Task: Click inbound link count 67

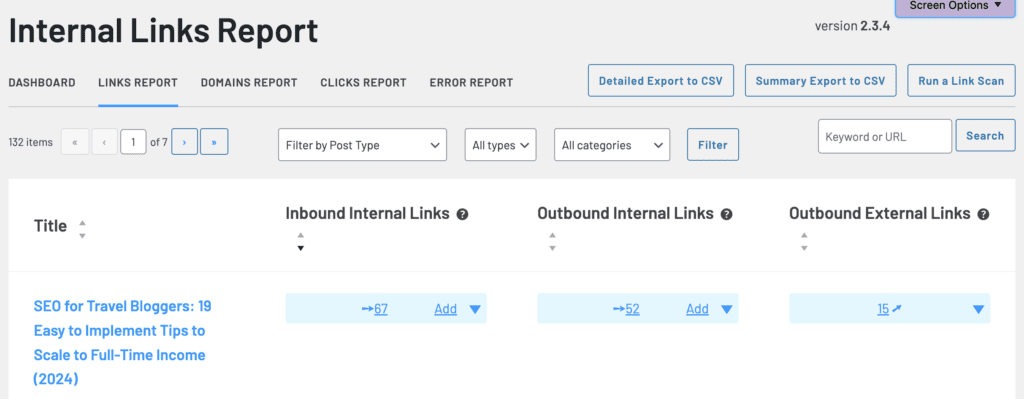Action: tap(381, 309)
